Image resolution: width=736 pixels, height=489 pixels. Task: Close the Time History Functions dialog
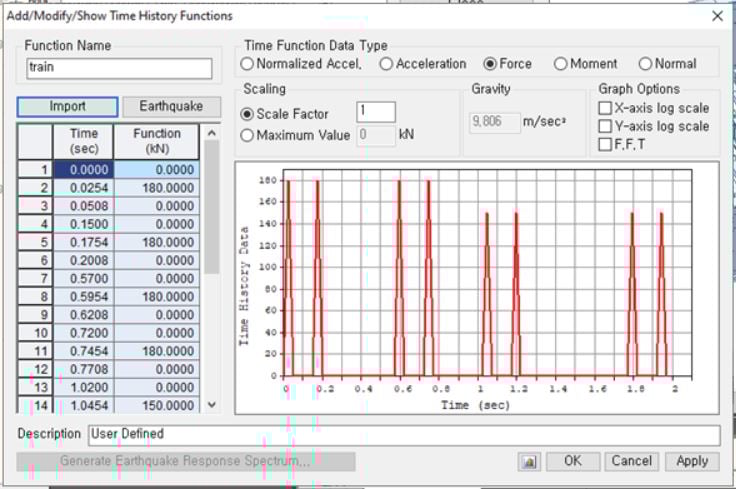click(717, 16)
